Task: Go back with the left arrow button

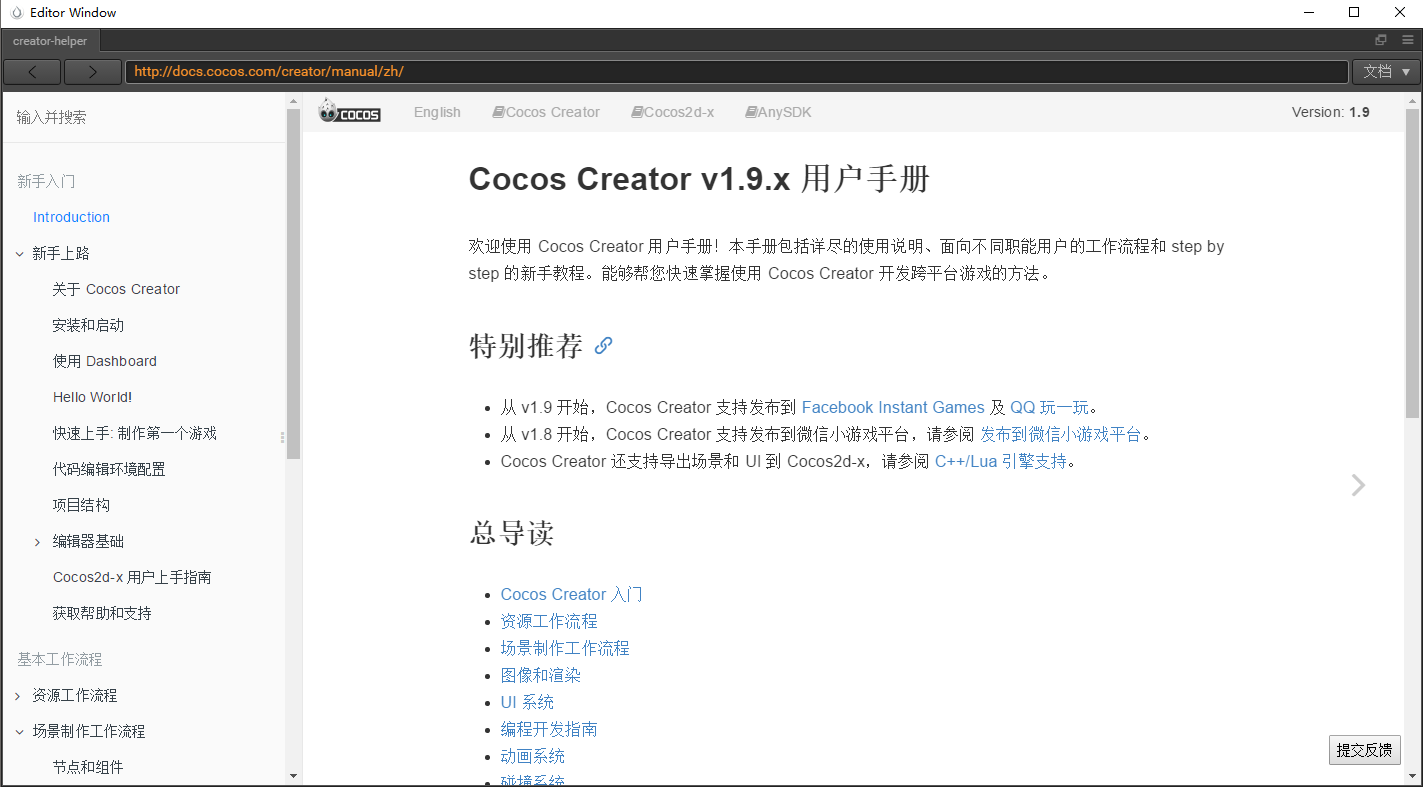Action: coord(32,72)
